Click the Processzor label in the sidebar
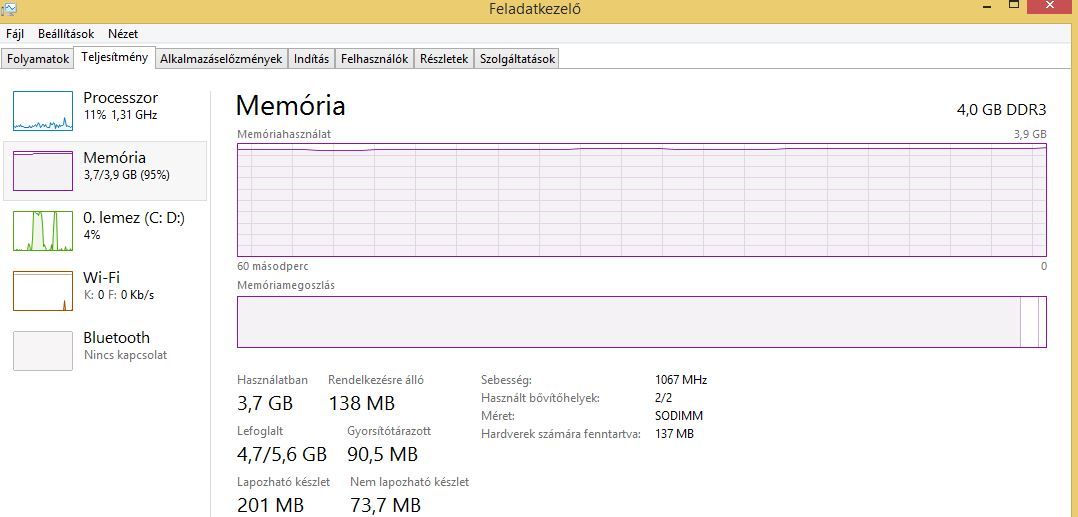 click(x=120, y=98)
